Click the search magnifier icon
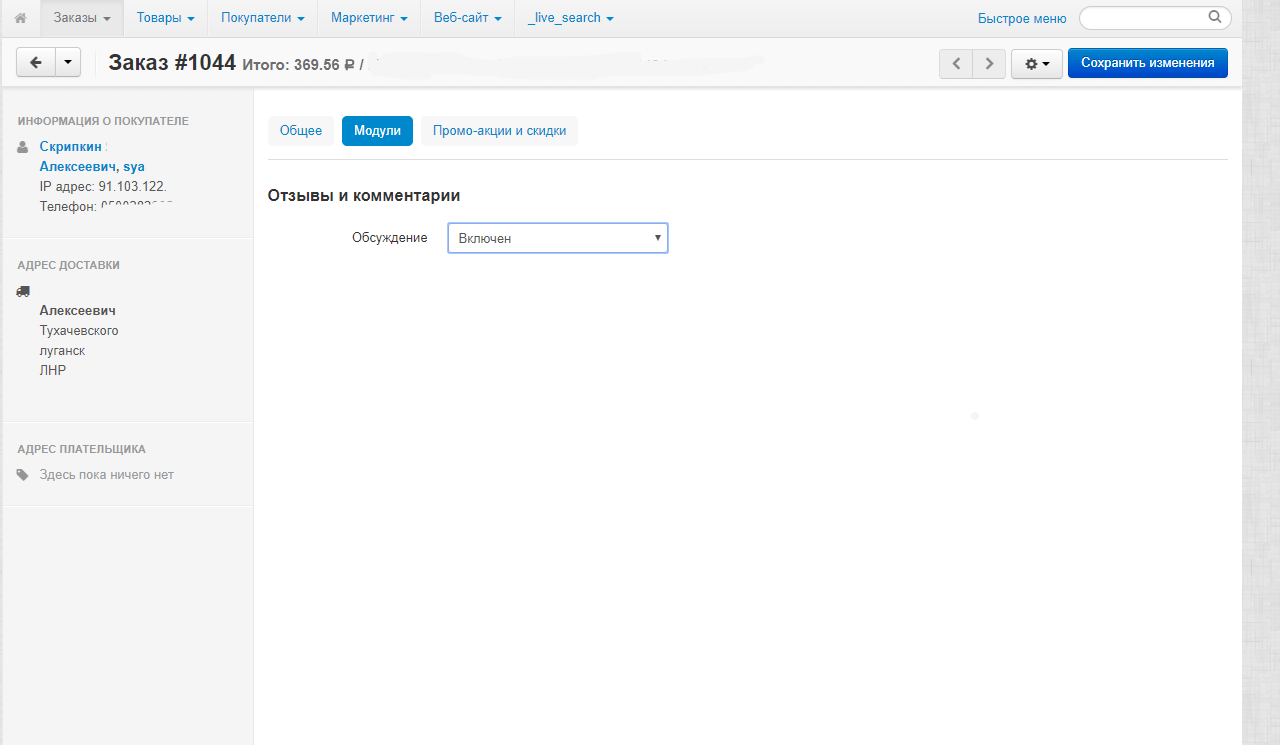The width and height of the screenshot is (1280, 745). (1215, 17)
